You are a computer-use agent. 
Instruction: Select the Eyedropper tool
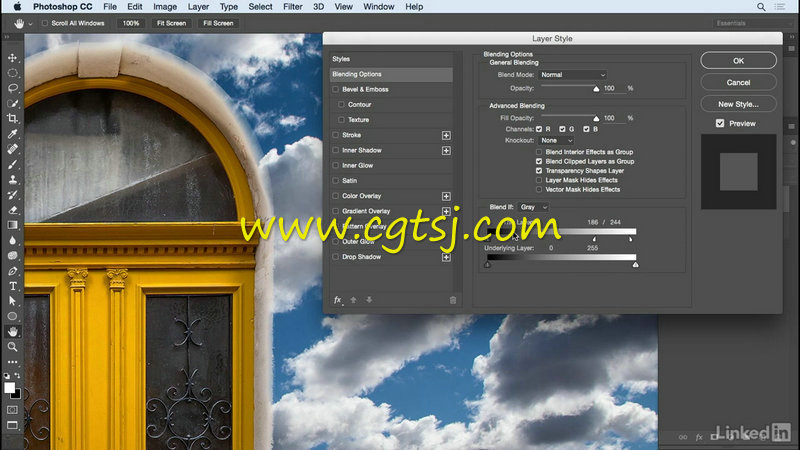click(12, 134)
